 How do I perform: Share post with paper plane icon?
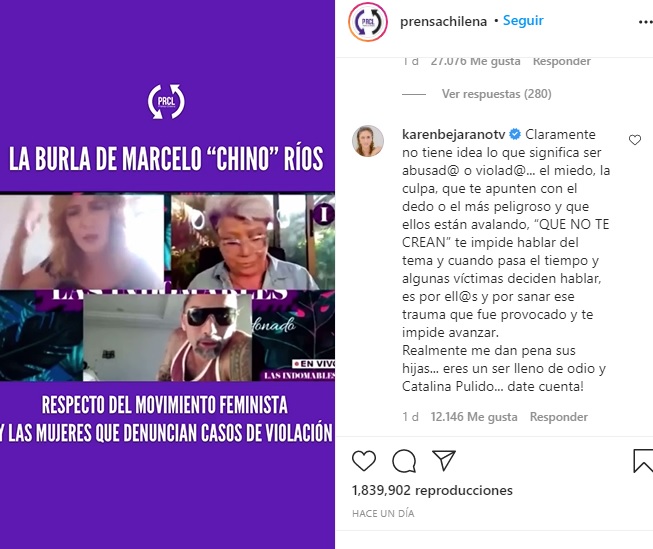(x=444, y=460)
